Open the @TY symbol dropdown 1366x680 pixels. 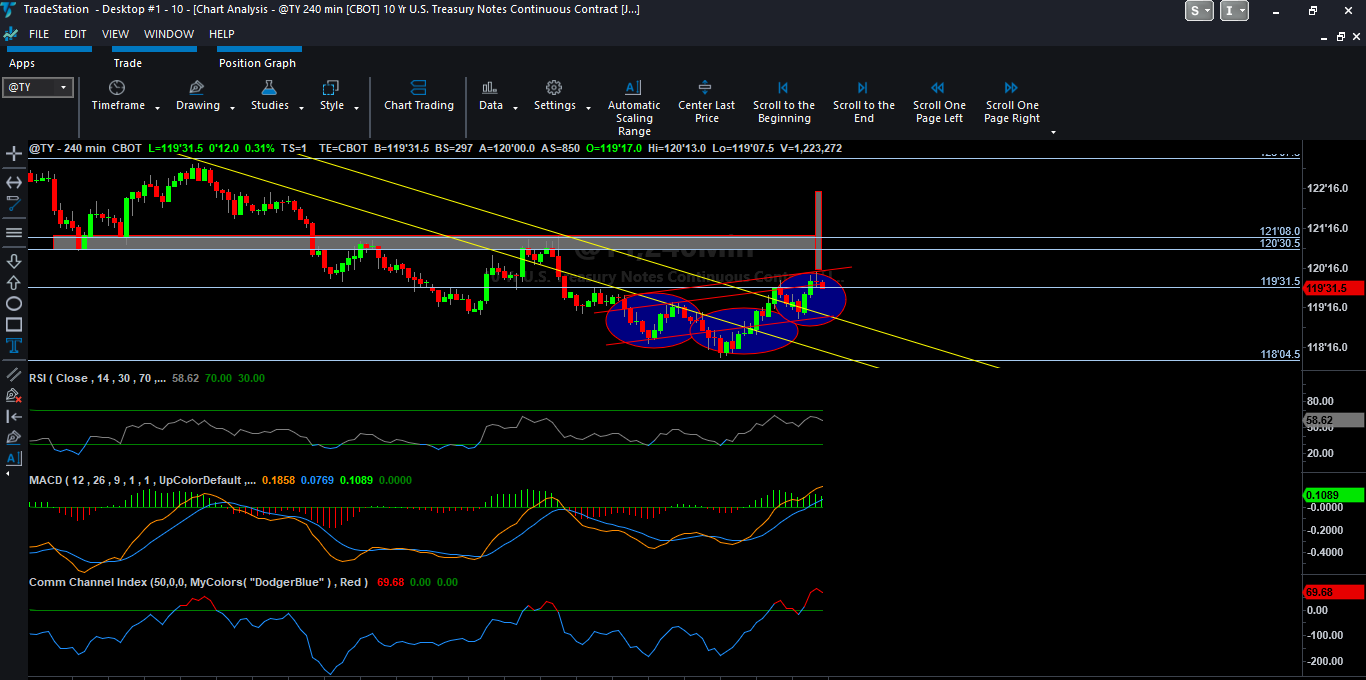(x=64, y=88)
